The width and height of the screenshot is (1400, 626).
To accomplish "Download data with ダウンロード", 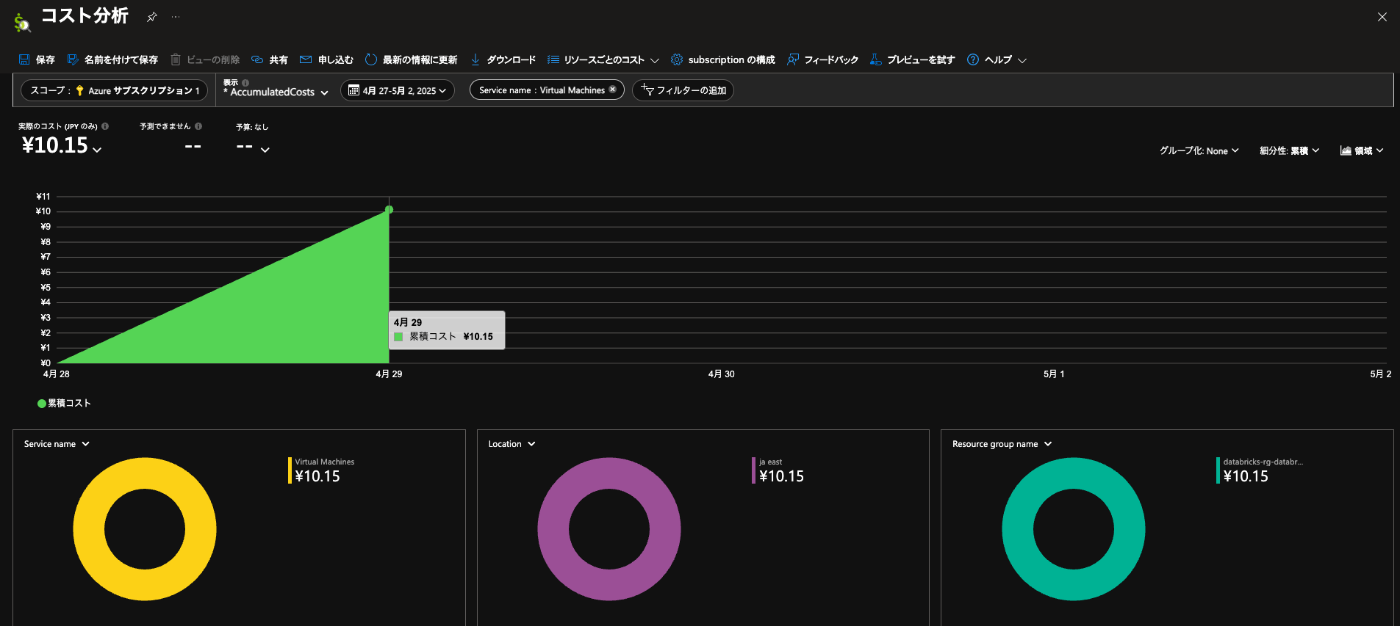I will pyautogui.click(x=503, y=60).
